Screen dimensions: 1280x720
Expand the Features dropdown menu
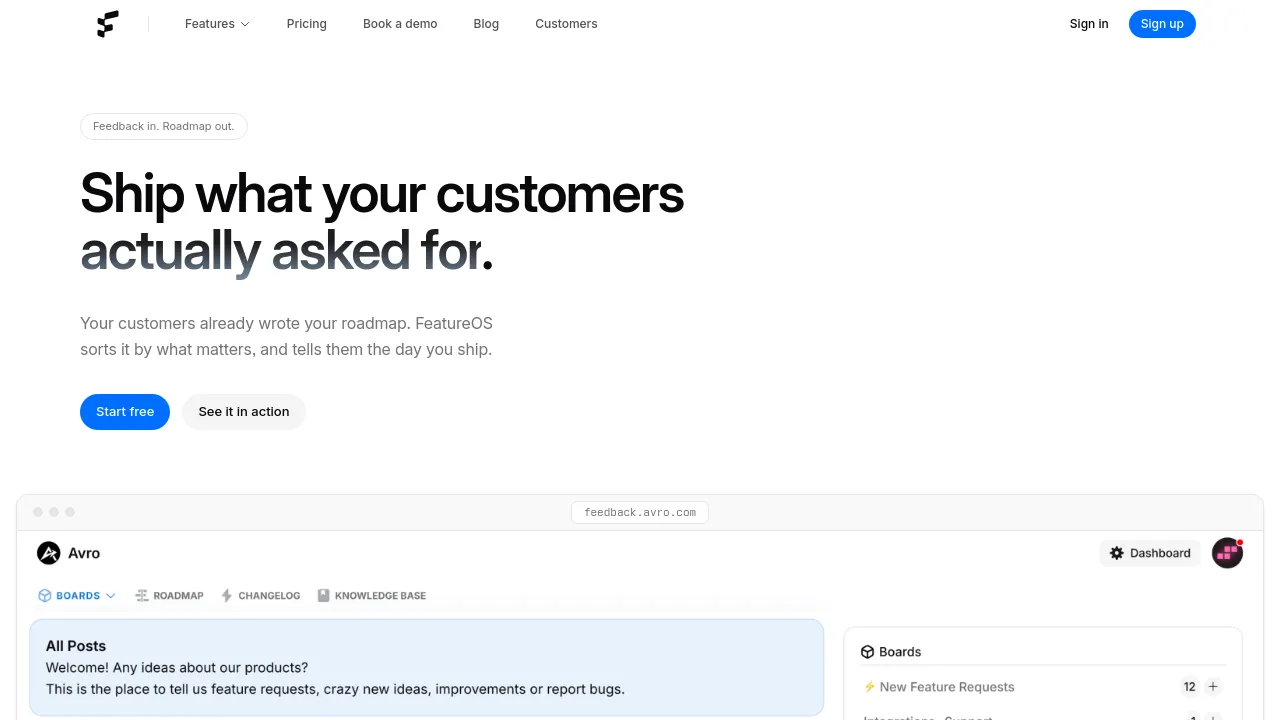(x=217, y=24)
